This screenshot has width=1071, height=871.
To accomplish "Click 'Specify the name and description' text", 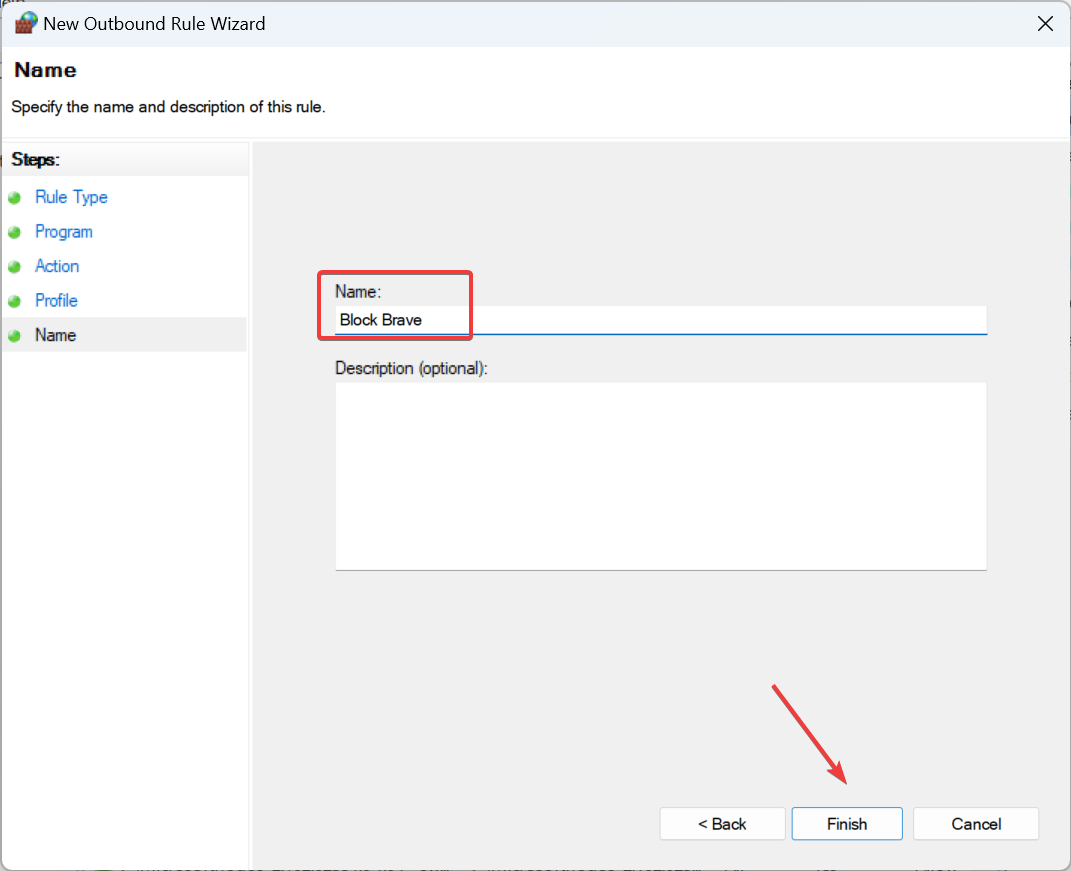I will [168, 107].
